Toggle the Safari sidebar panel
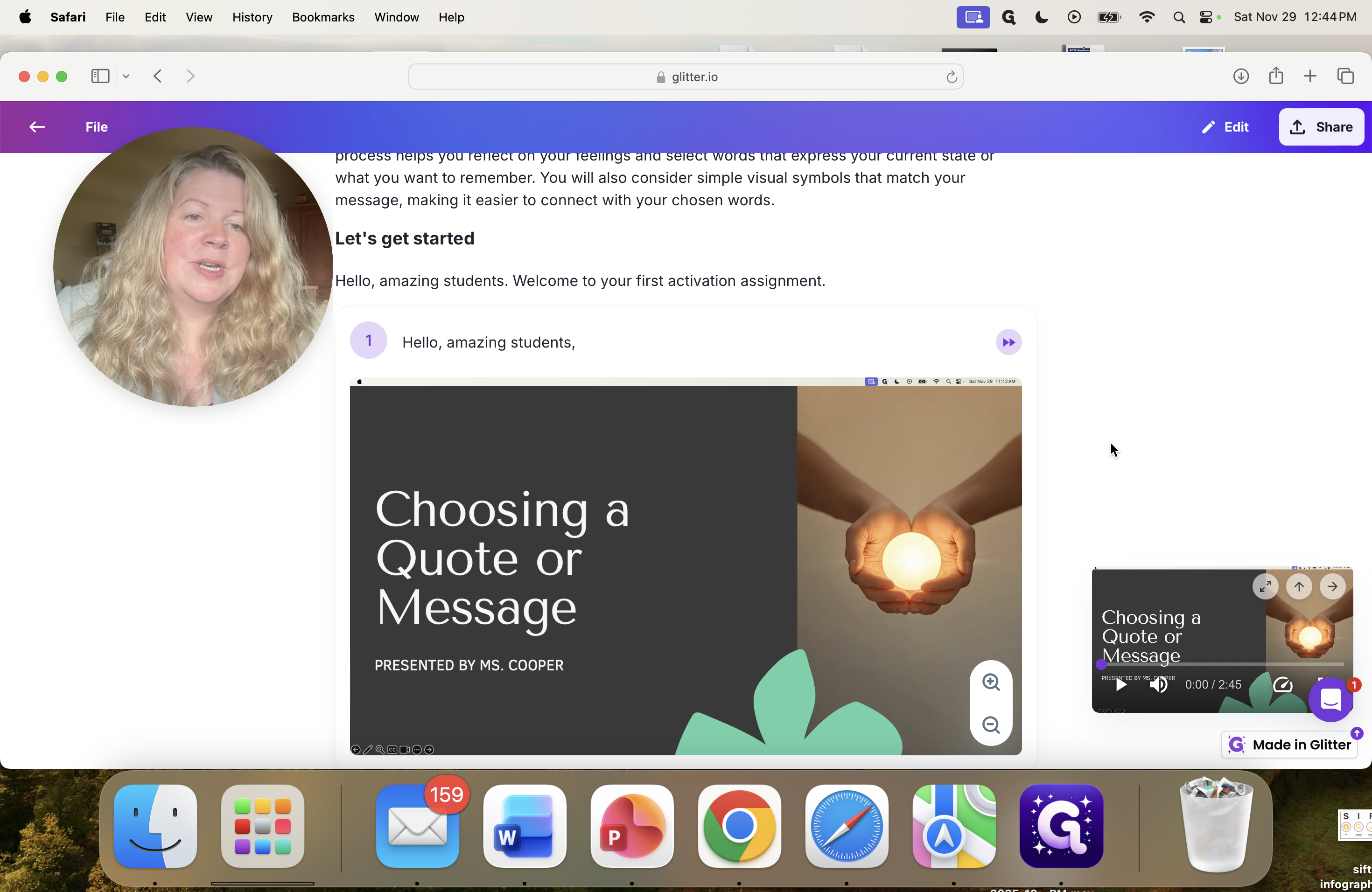The height and width of the screenshot is (892, 1372). click(100, 76)
